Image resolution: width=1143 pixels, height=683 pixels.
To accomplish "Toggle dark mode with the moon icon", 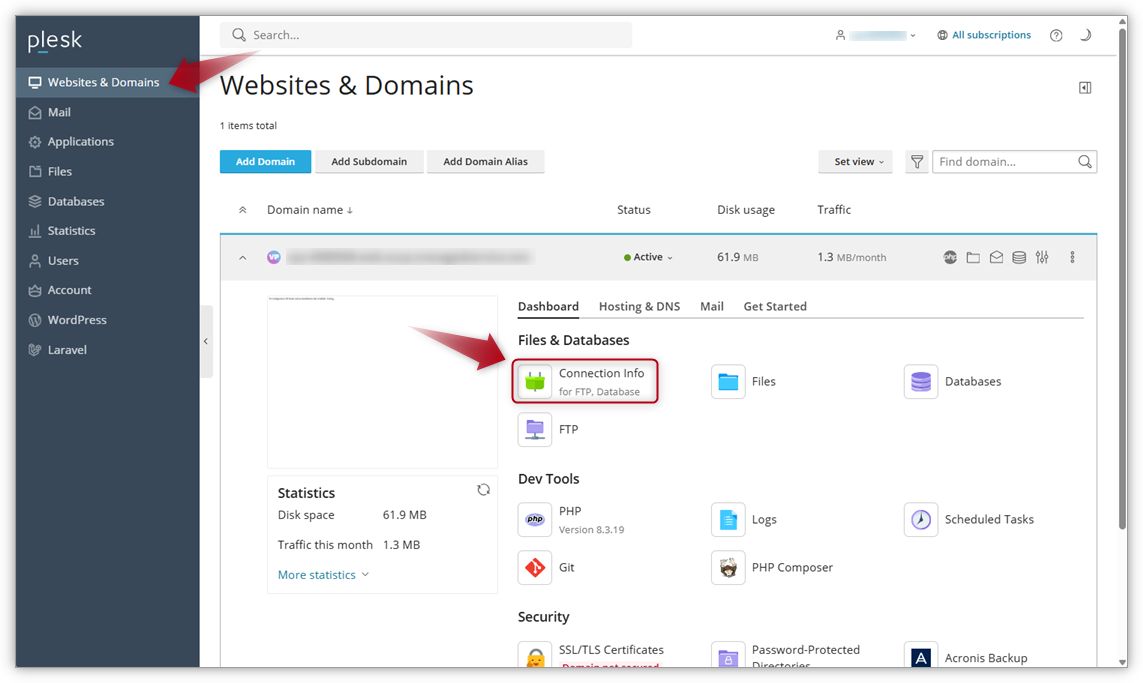I will pyautogui.click(x=1086, y=34).
